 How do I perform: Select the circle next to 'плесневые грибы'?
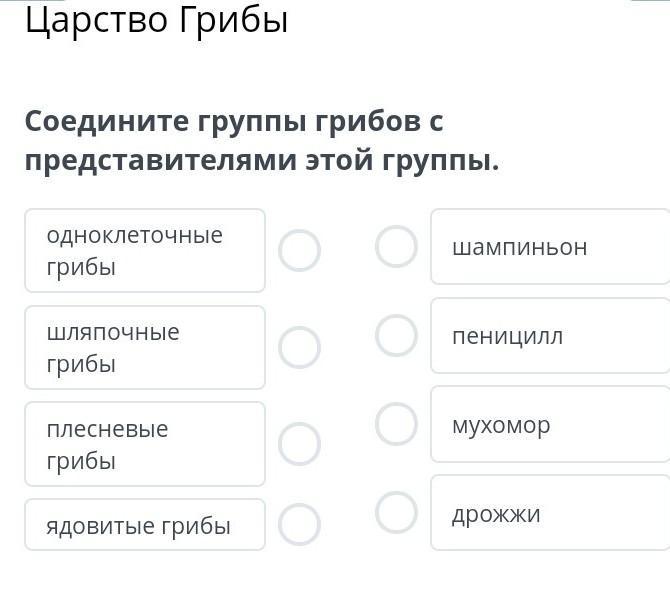pos(299,444)
